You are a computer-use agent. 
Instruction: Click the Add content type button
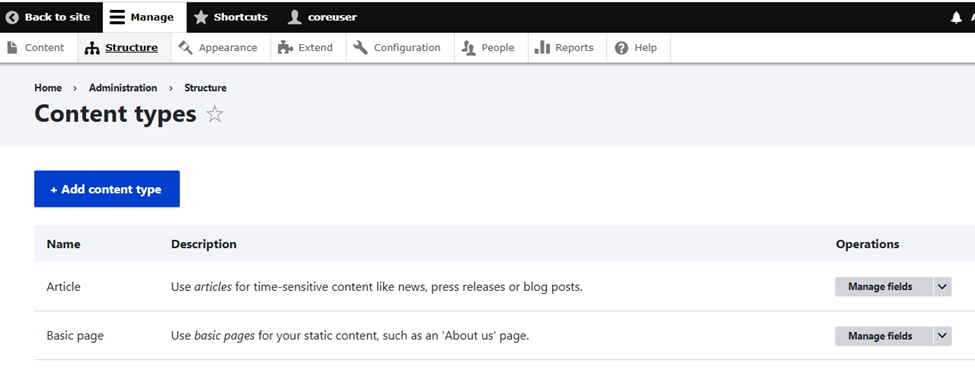pos(107,189)
